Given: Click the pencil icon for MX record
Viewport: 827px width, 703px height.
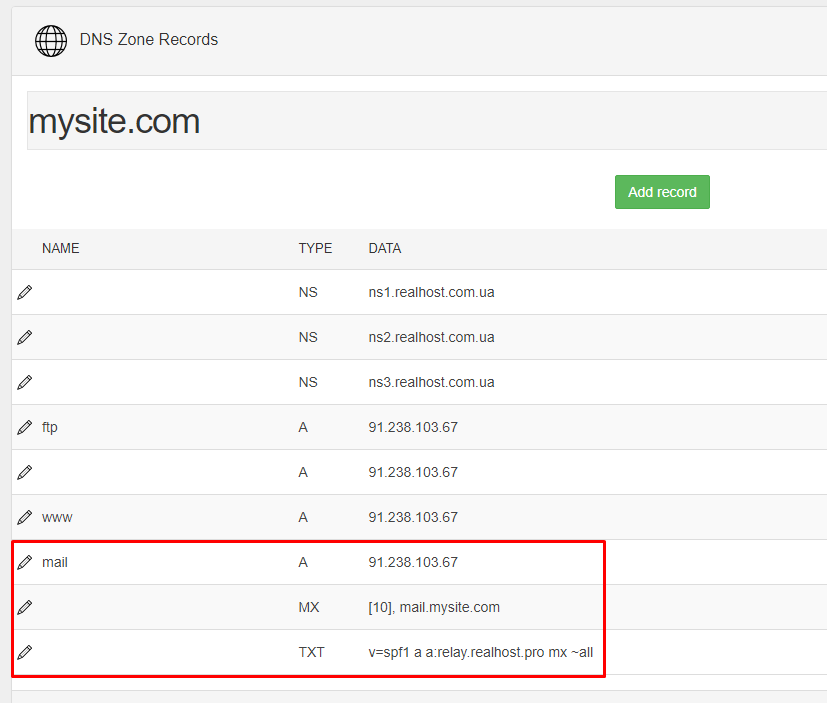Looking at the screenshot, I should (25, 607).
